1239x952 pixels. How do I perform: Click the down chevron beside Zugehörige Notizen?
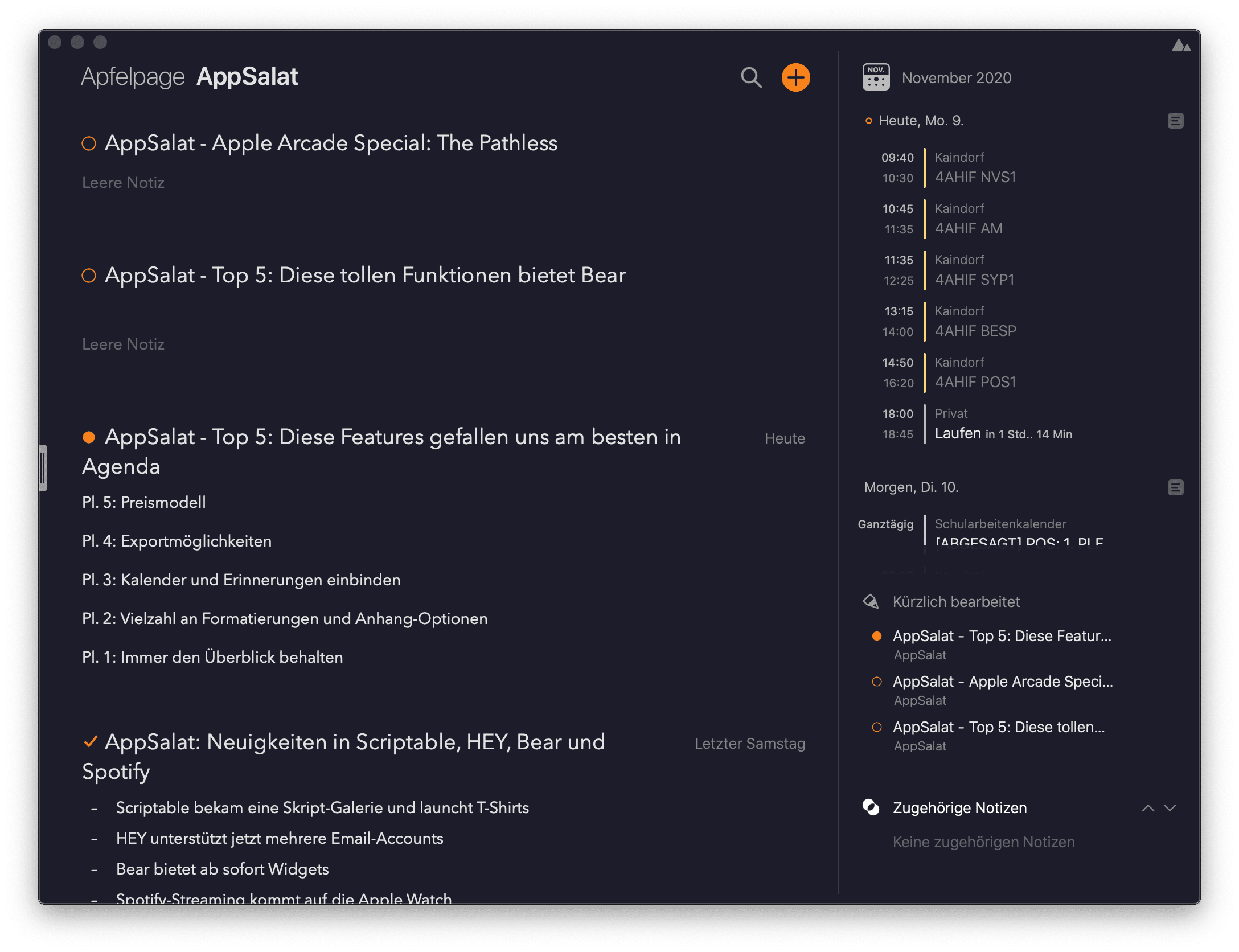(x=1170, y=808)
